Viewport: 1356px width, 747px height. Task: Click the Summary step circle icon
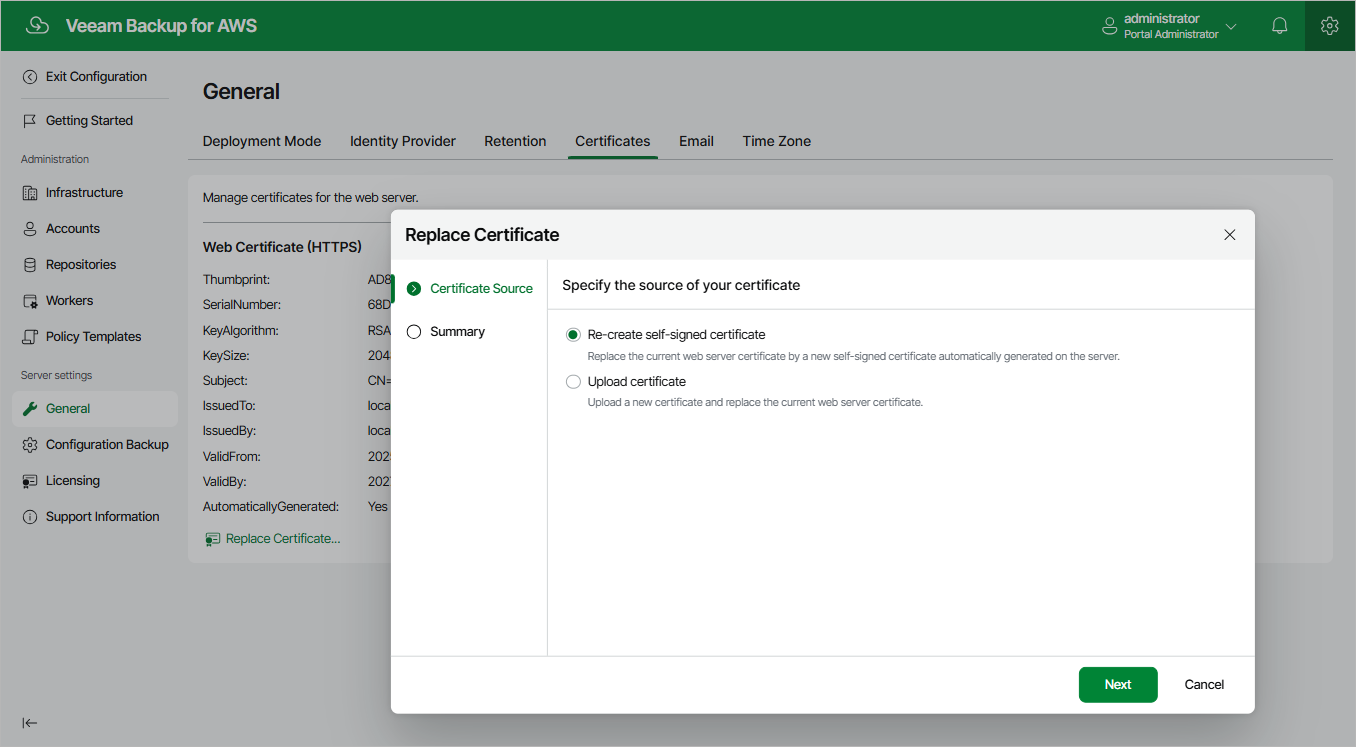tap(414, 332)
